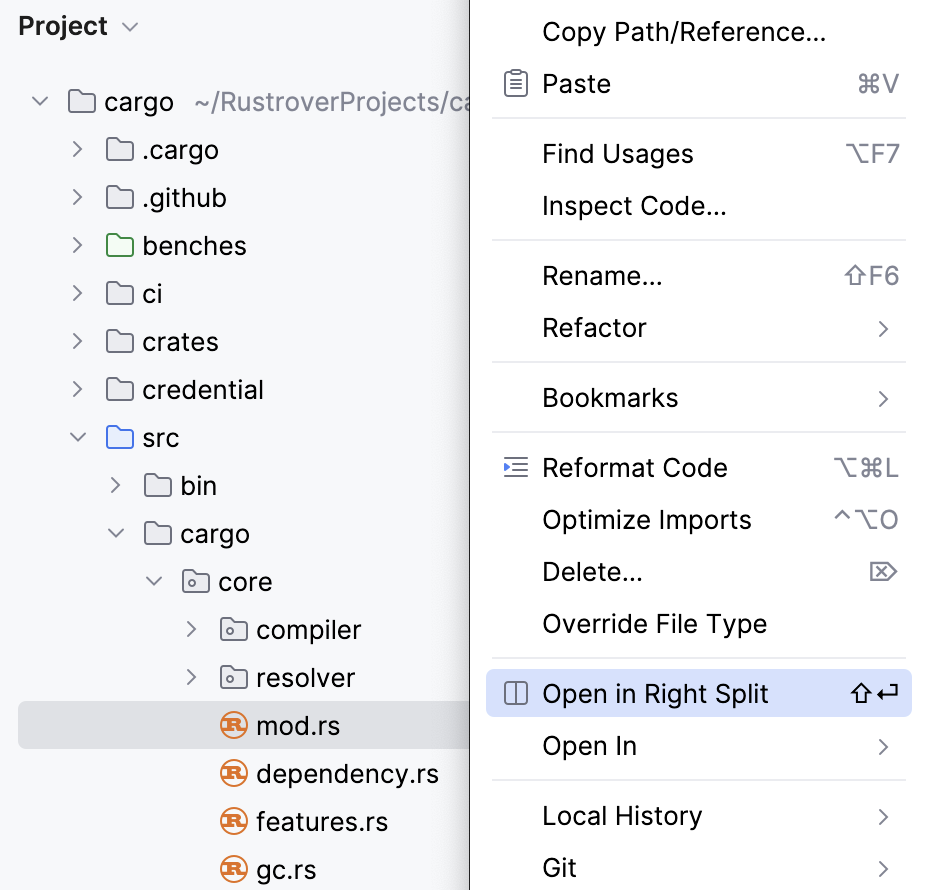Click the Paste clipboard icon
Viewport: 927px width, 890px height.
[515, 84]
